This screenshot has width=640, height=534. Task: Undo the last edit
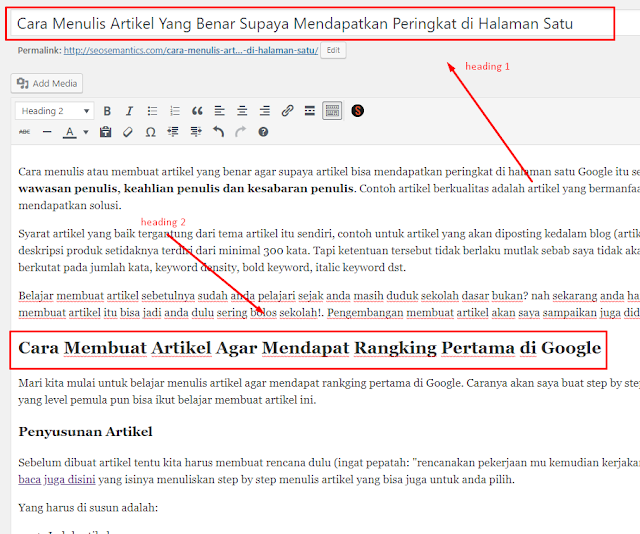[218, 132]
